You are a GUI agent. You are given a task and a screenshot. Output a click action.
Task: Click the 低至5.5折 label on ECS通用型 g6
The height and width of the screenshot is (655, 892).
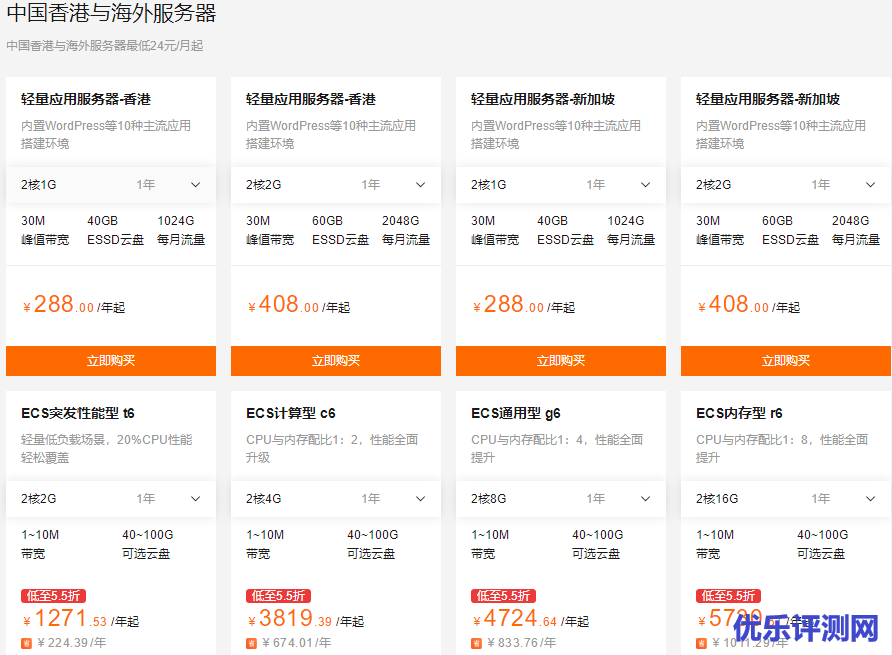(x=502, y=596)
